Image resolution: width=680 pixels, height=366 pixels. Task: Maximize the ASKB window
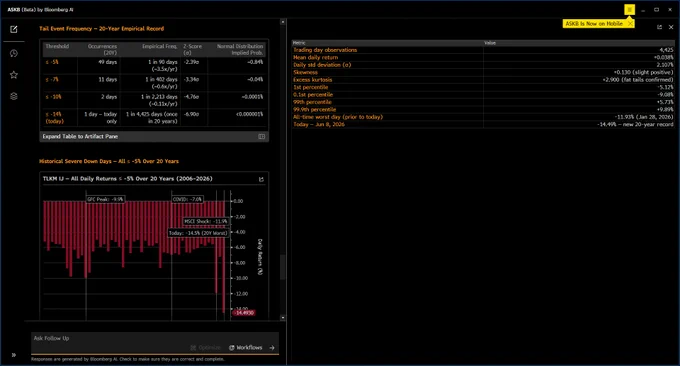click(657, 10)
